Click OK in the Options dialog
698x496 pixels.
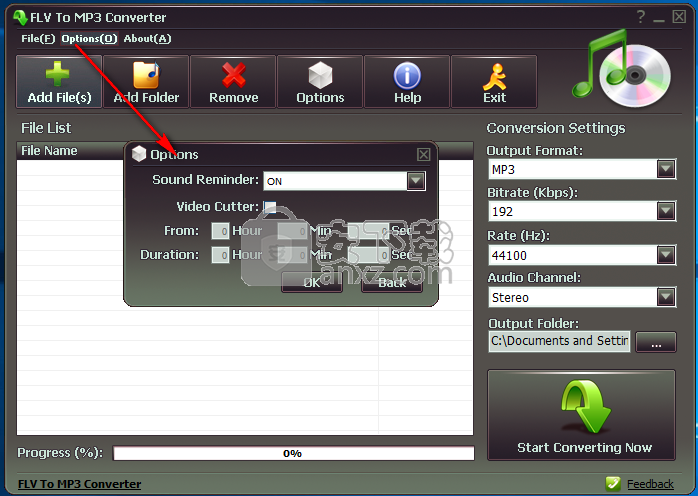tap(312, 283)
